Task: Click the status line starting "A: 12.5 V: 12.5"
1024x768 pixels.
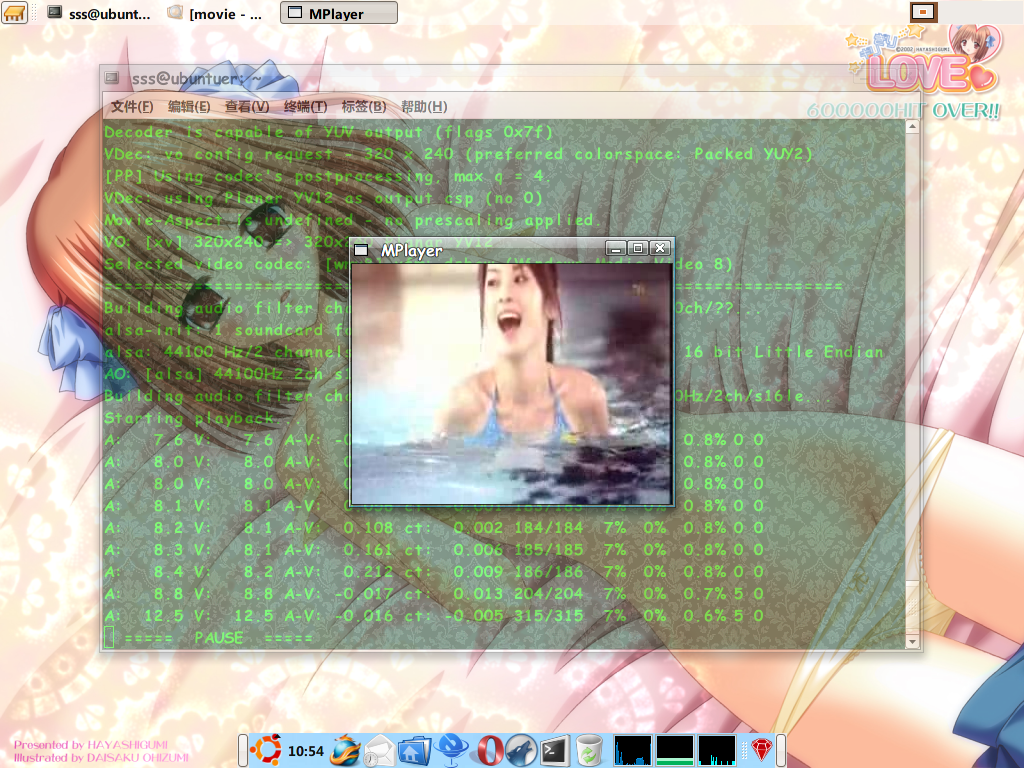Action: pos(434,615)
